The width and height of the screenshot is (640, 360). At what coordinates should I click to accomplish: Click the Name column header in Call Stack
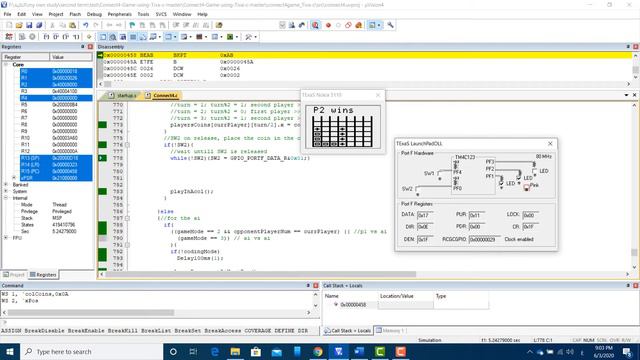[x=351, y=296]
